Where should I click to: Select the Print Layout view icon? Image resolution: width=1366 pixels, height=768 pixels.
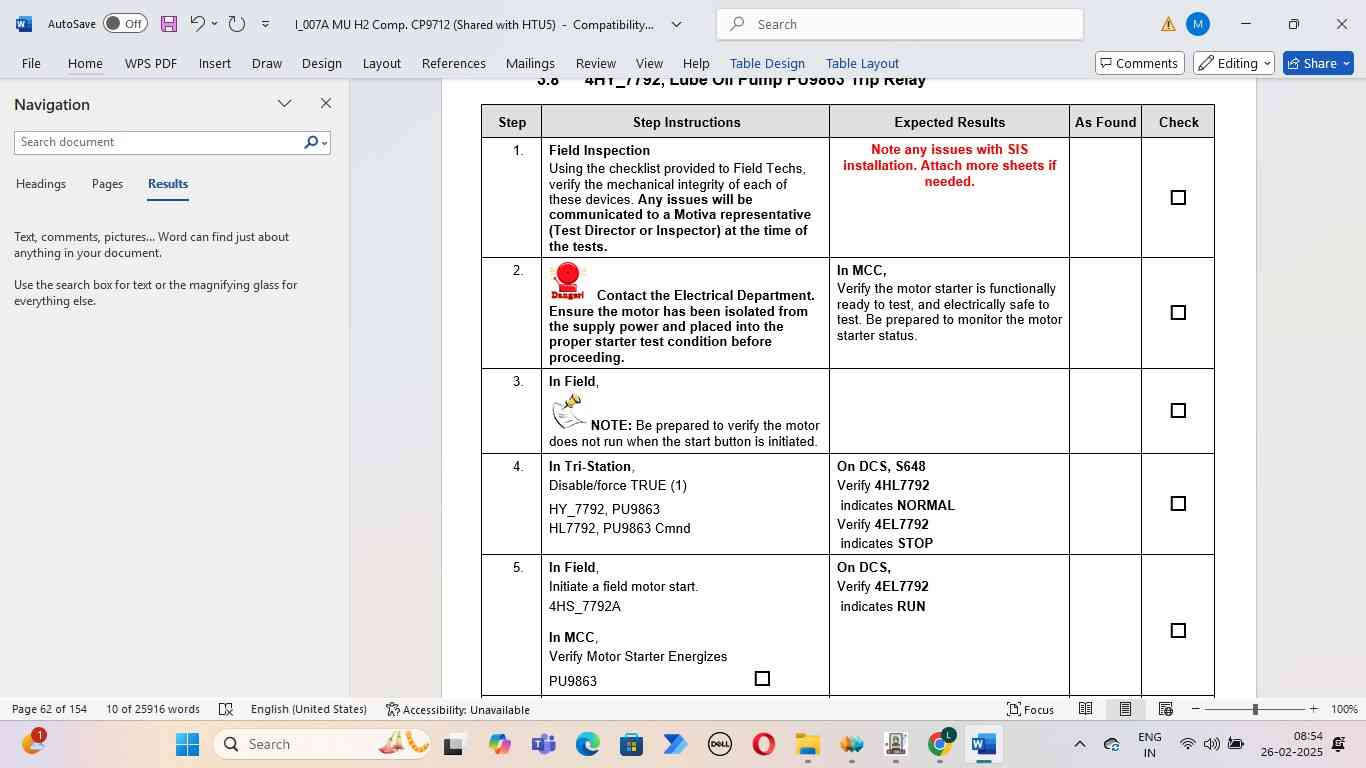pyautogui.click(x=1125, y=709)
